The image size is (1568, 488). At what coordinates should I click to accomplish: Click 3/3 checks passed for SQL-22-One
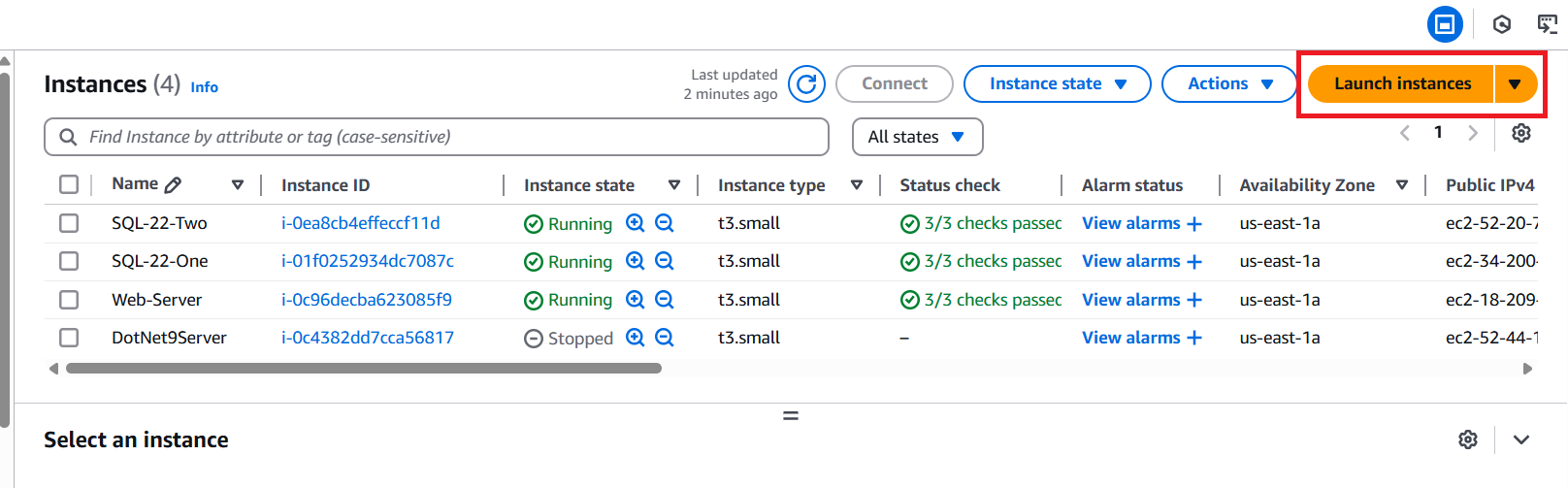tap(981, 262)
